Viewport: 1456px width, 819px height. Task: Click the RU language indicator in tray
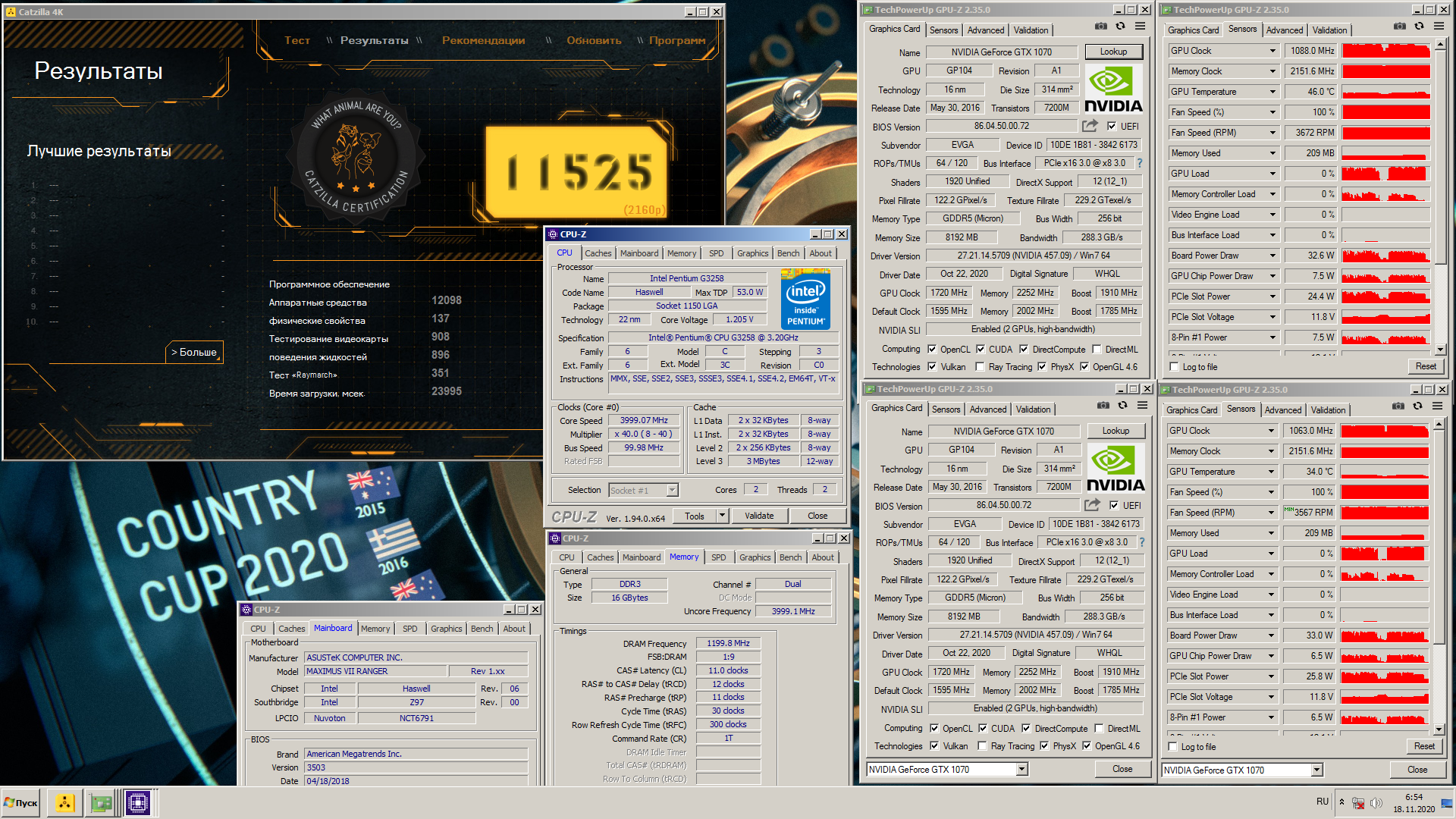tap(1323, 802)
